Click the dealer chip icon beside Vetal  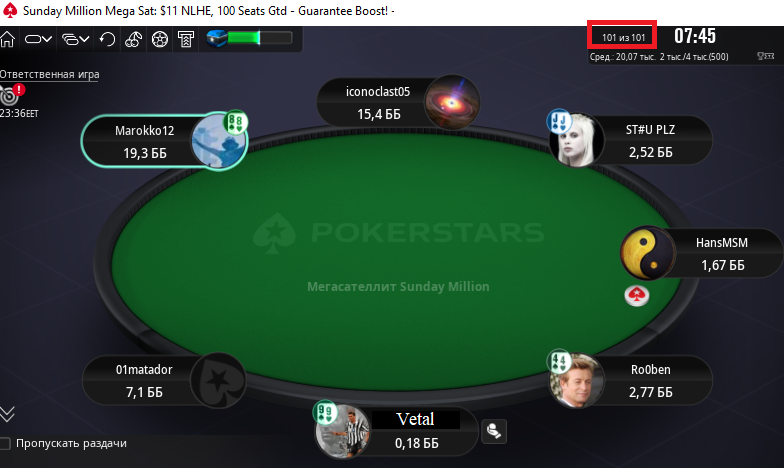point(494,431)
